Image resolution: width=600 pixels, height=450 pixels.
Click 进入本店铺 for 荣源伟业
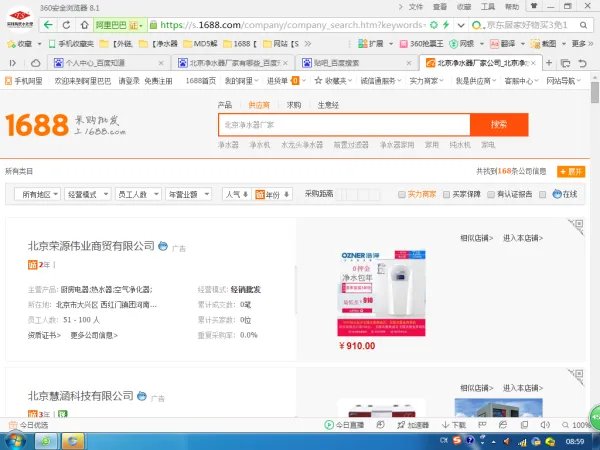point(523,238)
